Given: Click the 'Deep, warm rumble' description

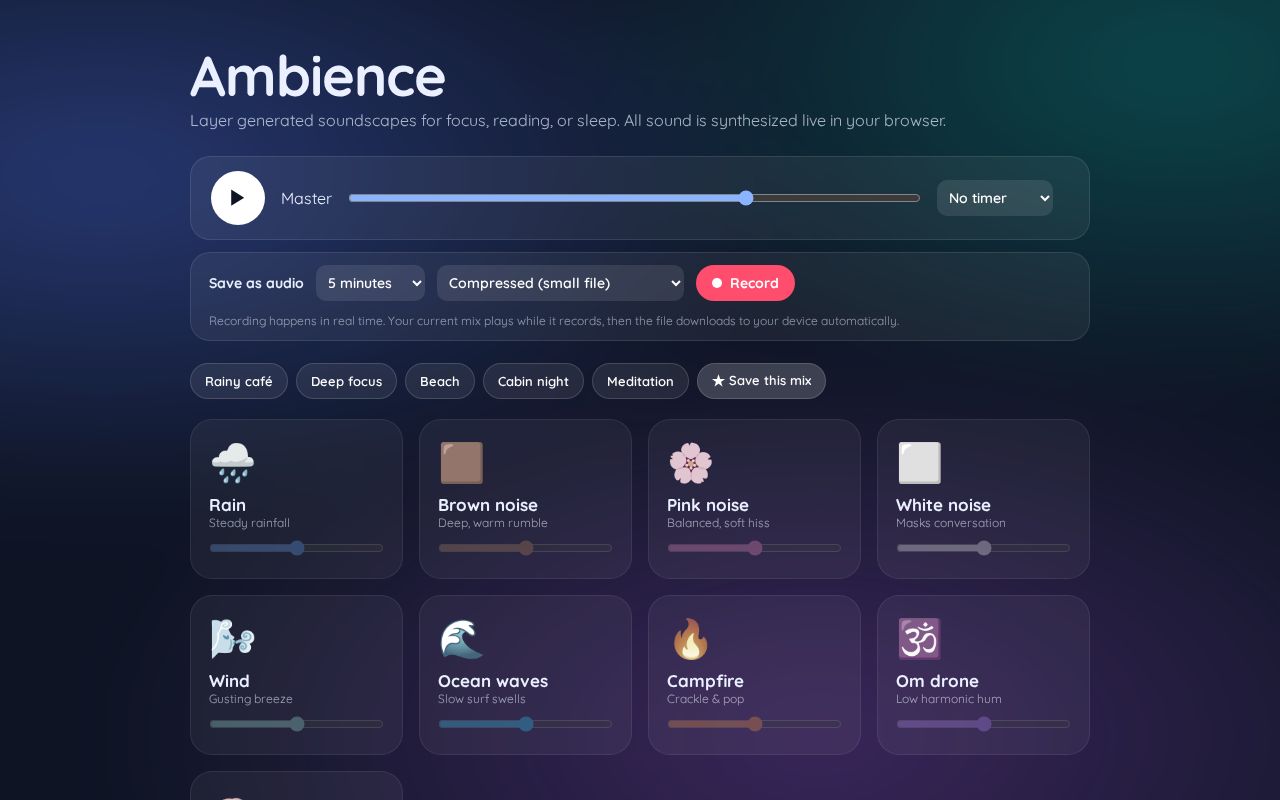Looking at the screenshot, I should click(493, 523).
